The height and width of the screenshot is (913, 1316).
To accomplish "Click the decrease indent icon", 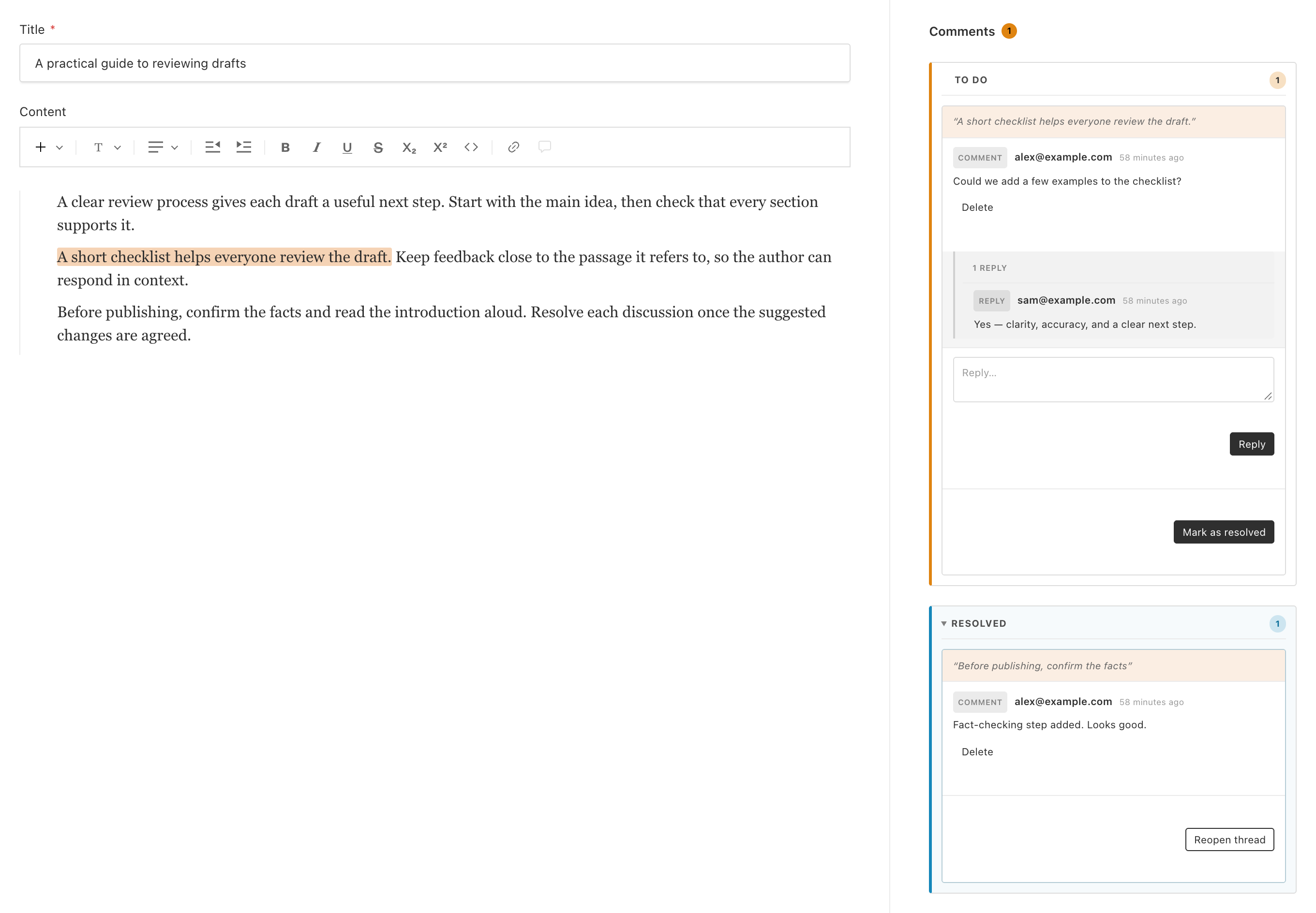I will coord(212,147).
